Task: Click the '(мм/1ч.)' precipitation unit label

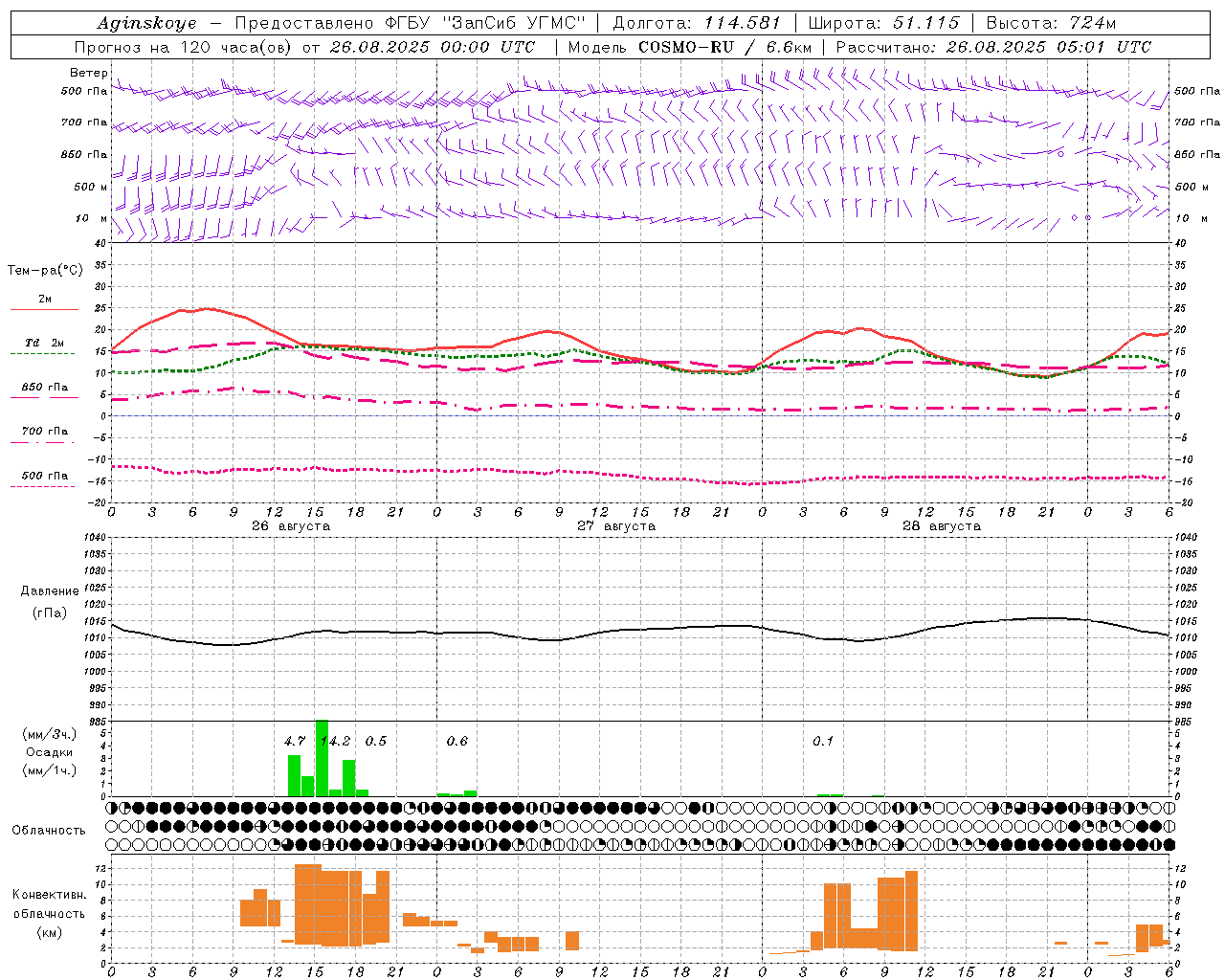Action: click(49, 770)
